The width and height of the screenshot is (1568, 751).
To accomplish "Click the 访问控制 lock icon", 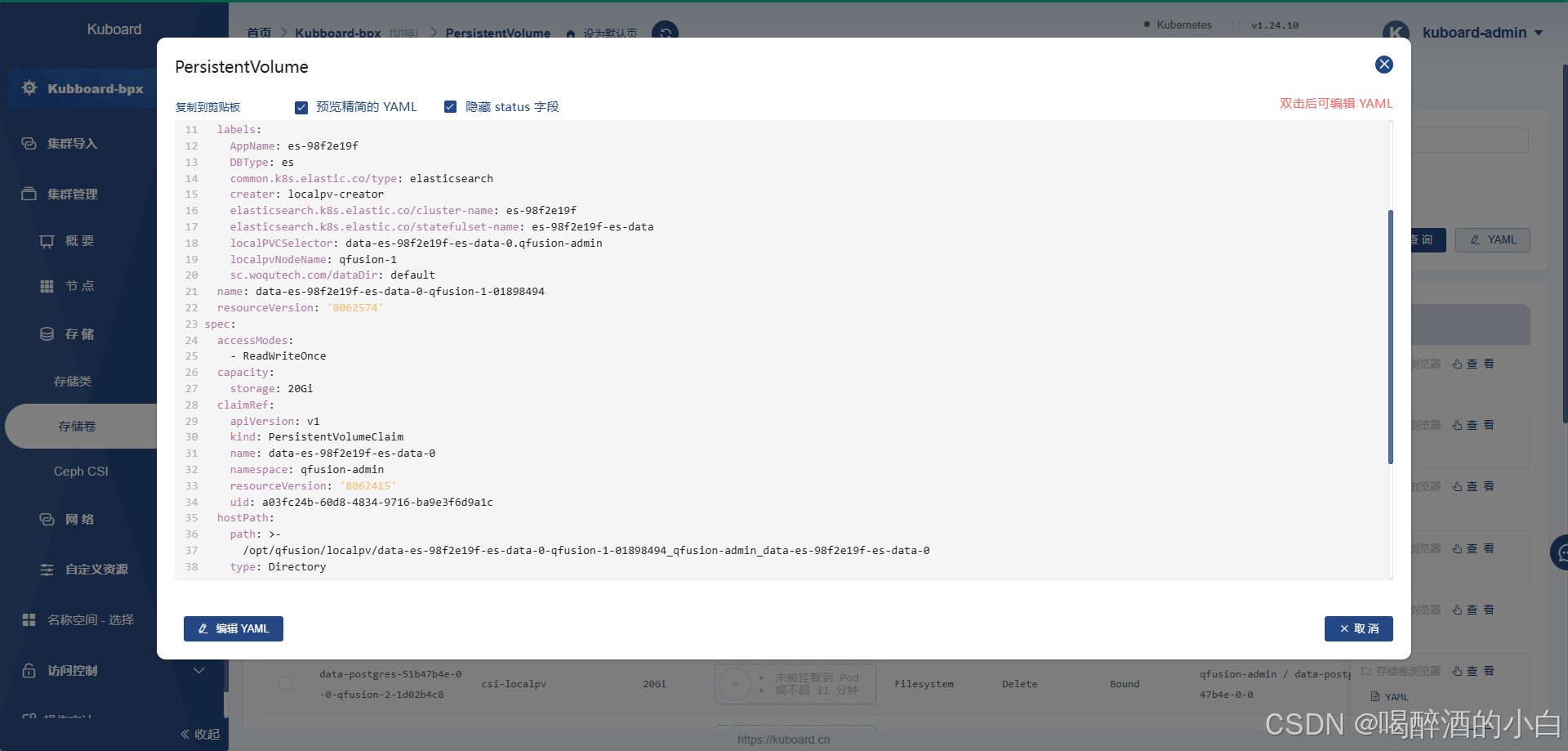I will 29,670.
